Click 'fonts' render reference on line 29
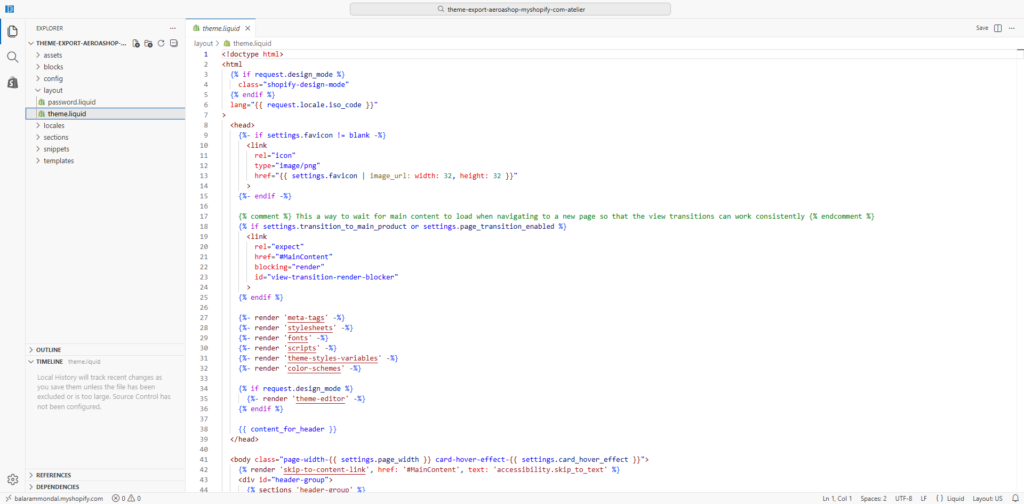This screenshot has height=504, width=1024. point(300,338)
